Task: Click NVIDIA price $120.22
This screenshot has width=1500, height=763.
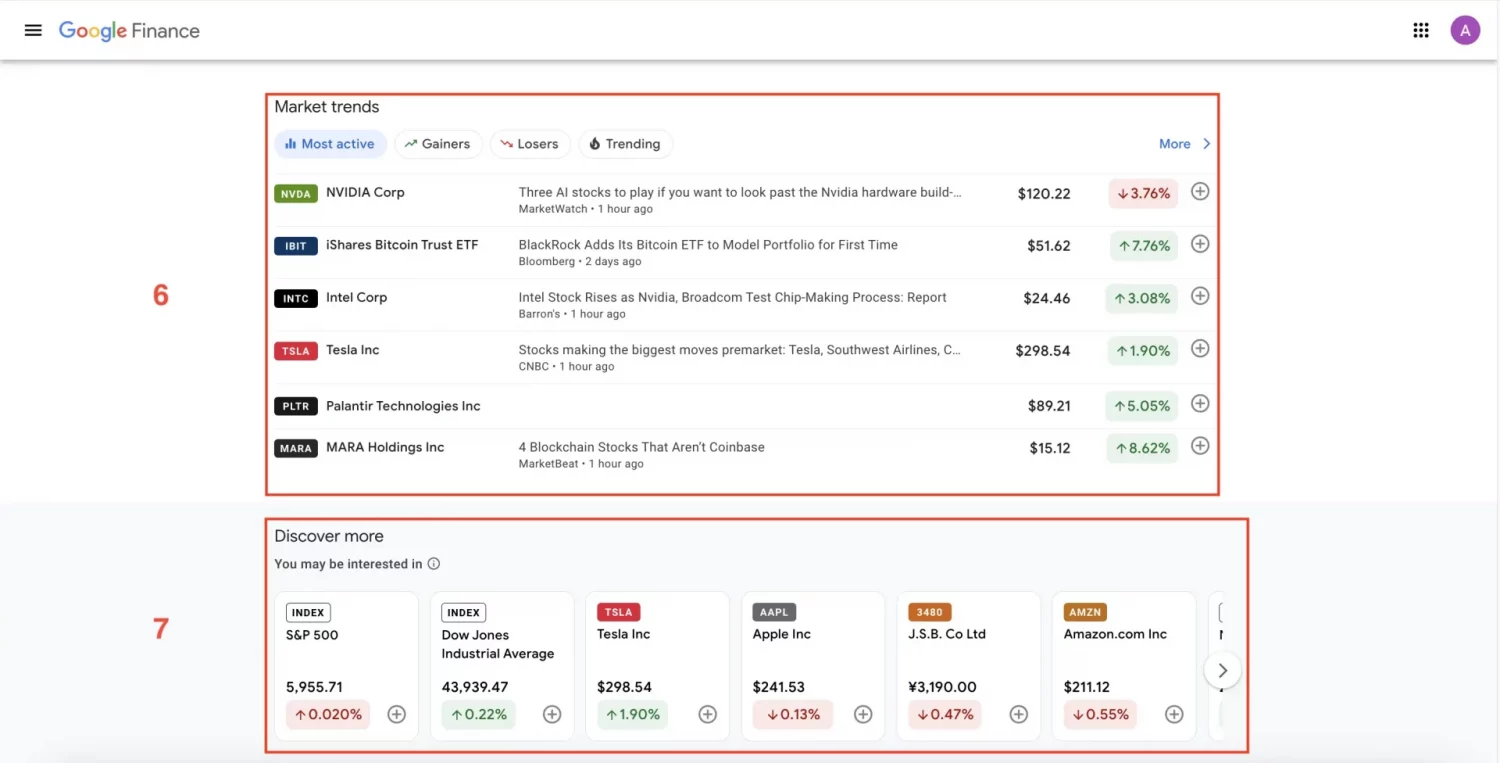Action: (1044, 194)
